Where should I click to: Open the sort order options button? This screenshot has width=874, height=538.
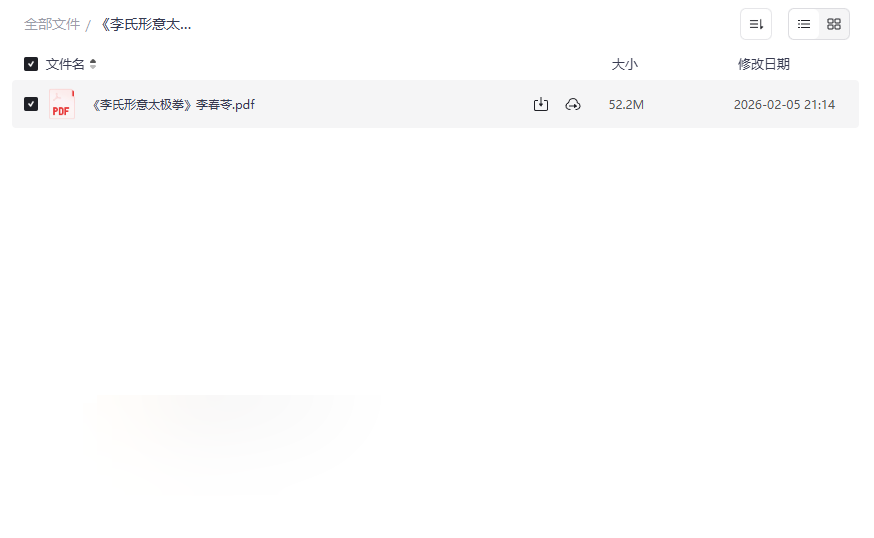[756, 24]
